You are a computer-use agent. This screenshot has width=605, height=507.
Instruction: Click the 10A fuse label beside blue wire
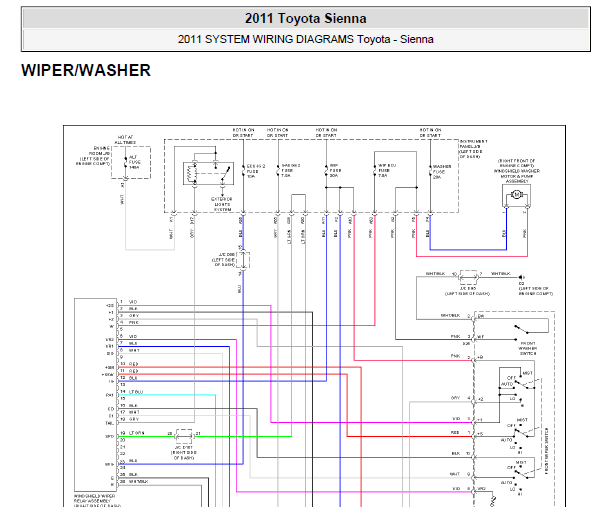coord(255,171)
